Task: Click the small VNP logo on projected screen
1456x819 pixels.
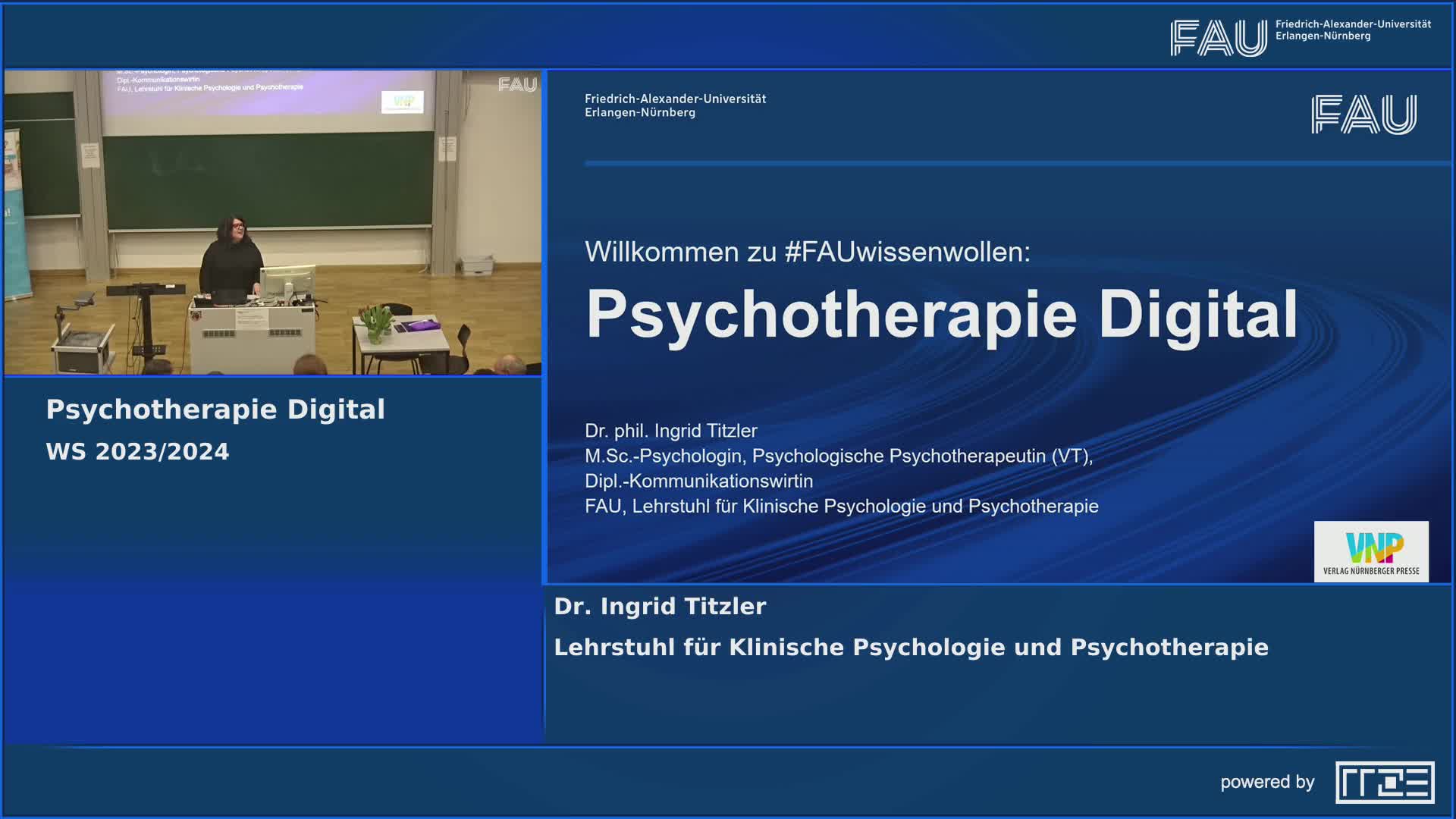Action: 402,102
